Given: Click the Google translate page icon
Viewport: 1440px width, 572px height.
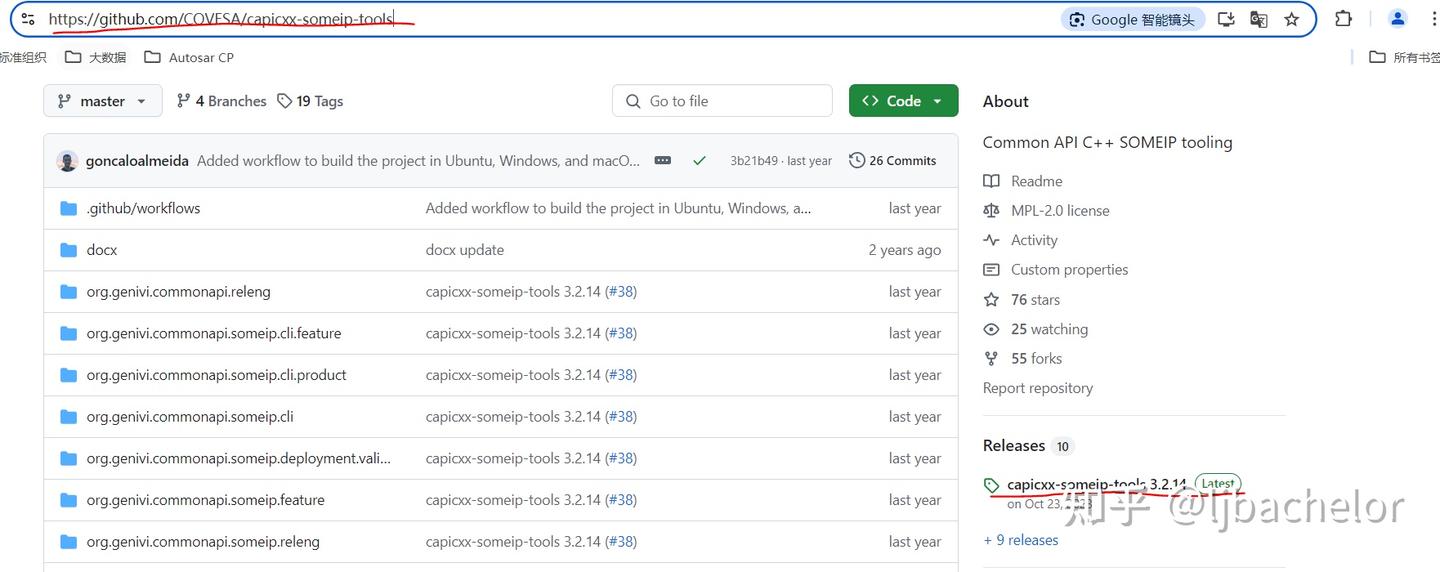Looking at the screenshot, I should 1258,19.
